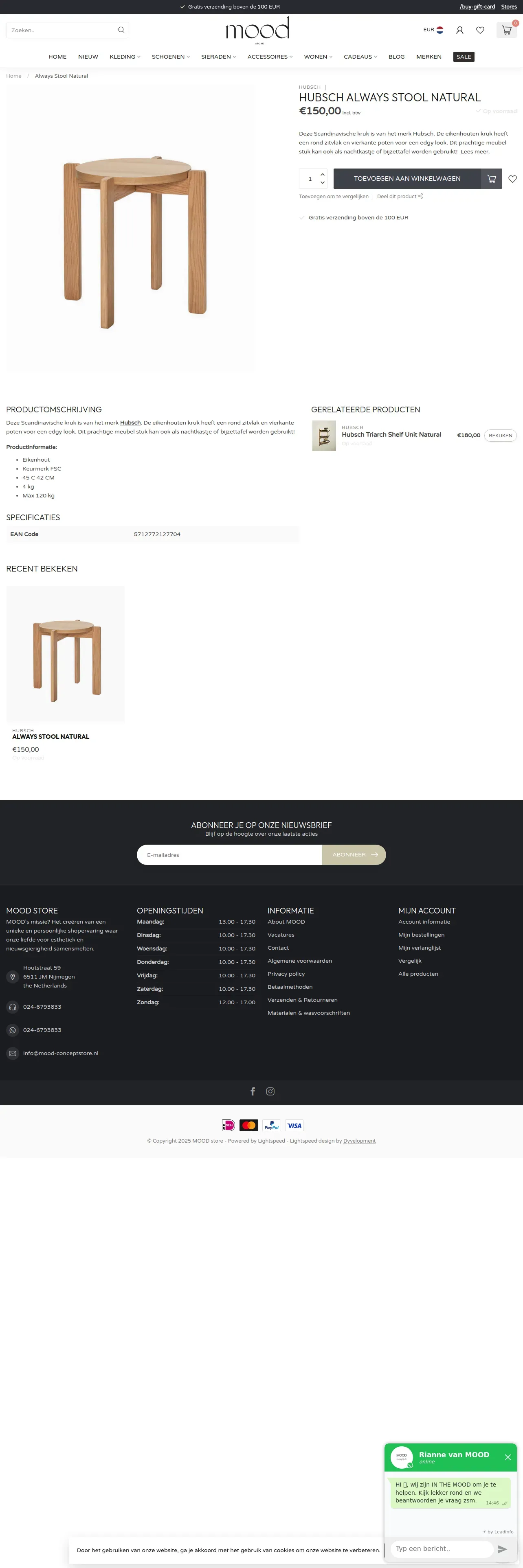Open Verzenden & Retourneren link
This screenshot has width=523, height=1568.
tap(303, 999)
